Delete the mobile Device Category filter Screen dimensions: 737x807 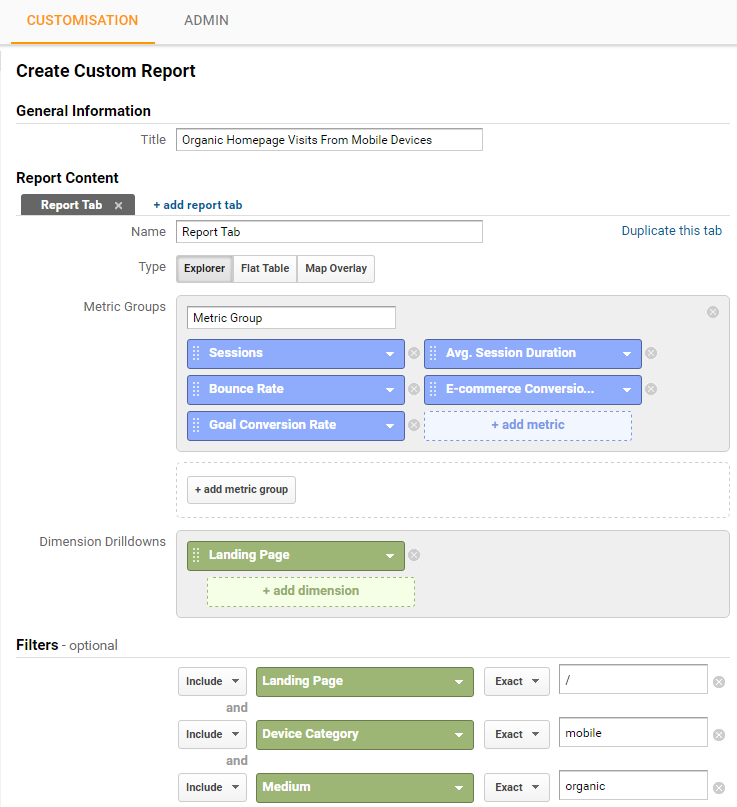click(x=718, y=735)
